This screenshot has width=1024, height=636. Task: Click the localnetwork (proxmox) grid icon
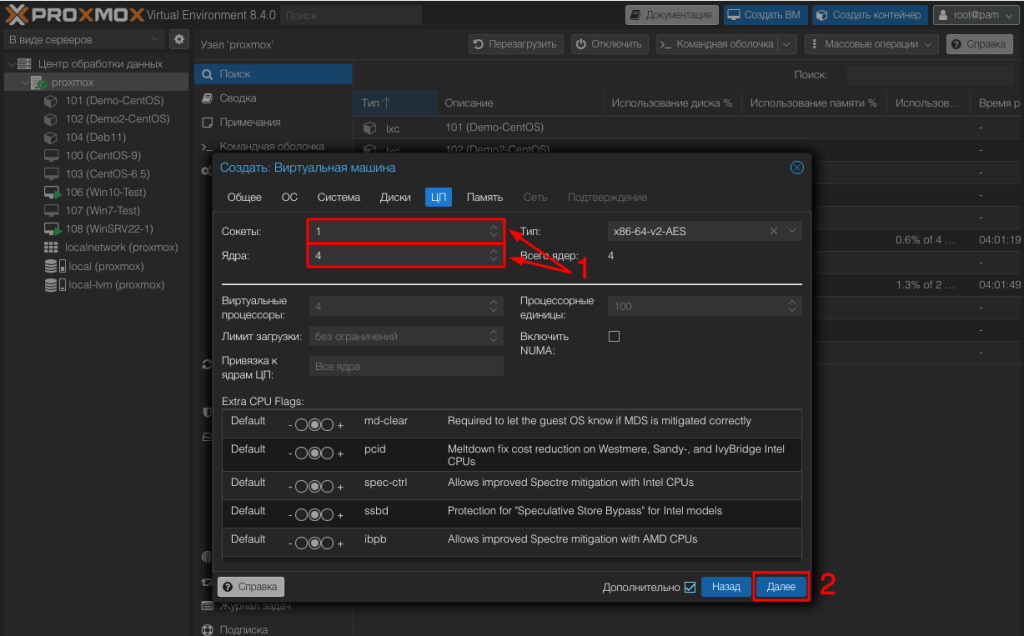(51, 247)
